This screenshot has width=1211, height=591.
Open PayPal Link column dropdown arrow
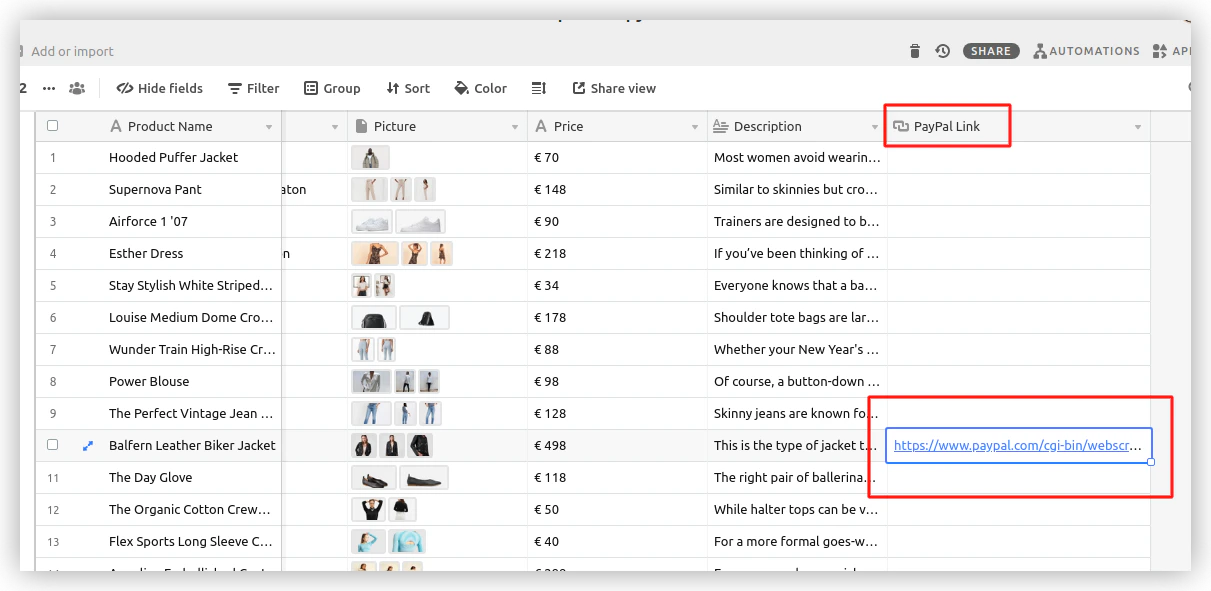pyautogui.click(x=1138, y=128)
